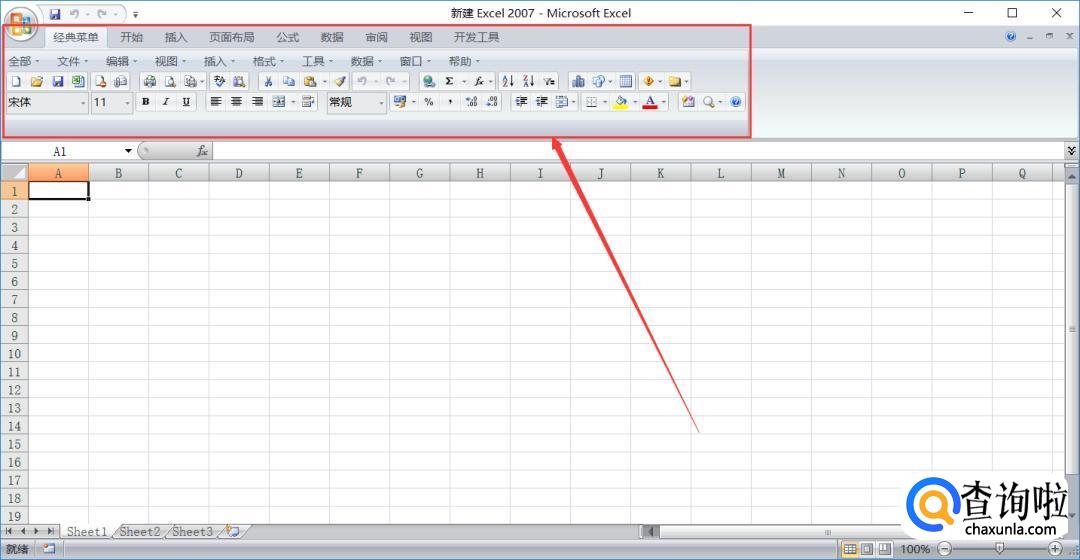This screenshot has width=1080, height=560.
Task: Click the insert function fx button in formula bar
Action: [202, 151]
